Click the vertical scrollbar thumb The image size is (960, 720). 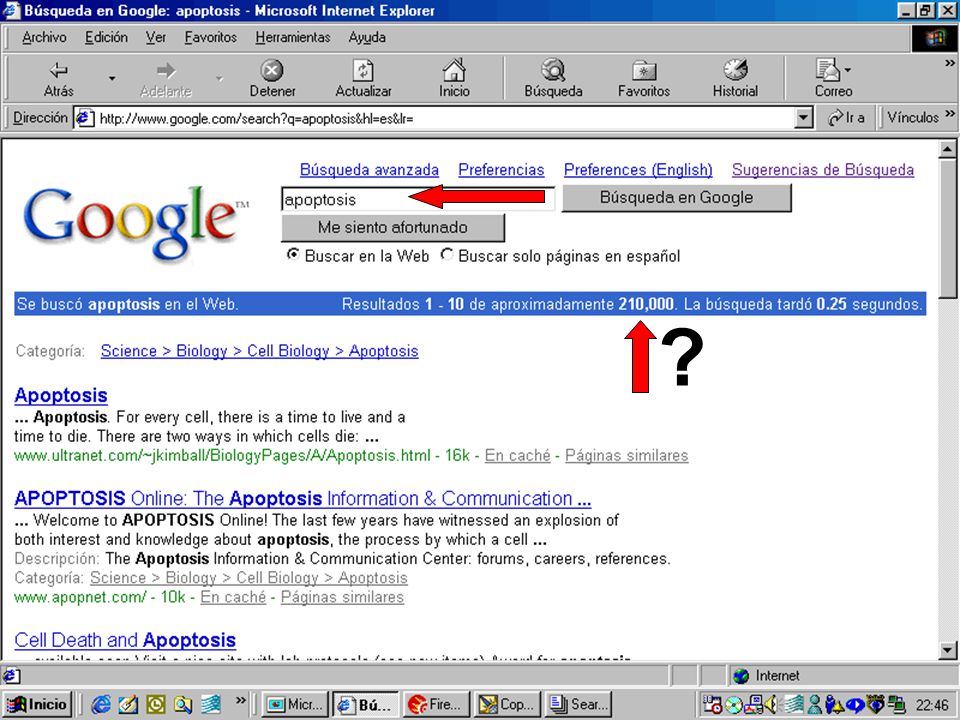[x=947, y=229]
